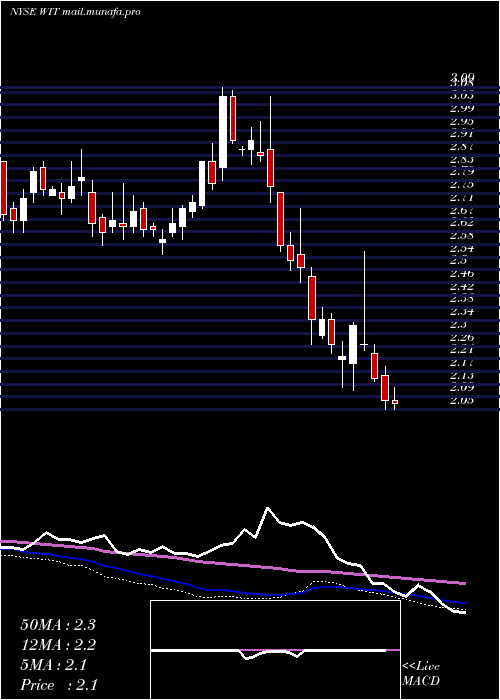Screen dimensions: 500x700
Task: Select the 12MA : 2.2 label
Action: pos(58,645)
